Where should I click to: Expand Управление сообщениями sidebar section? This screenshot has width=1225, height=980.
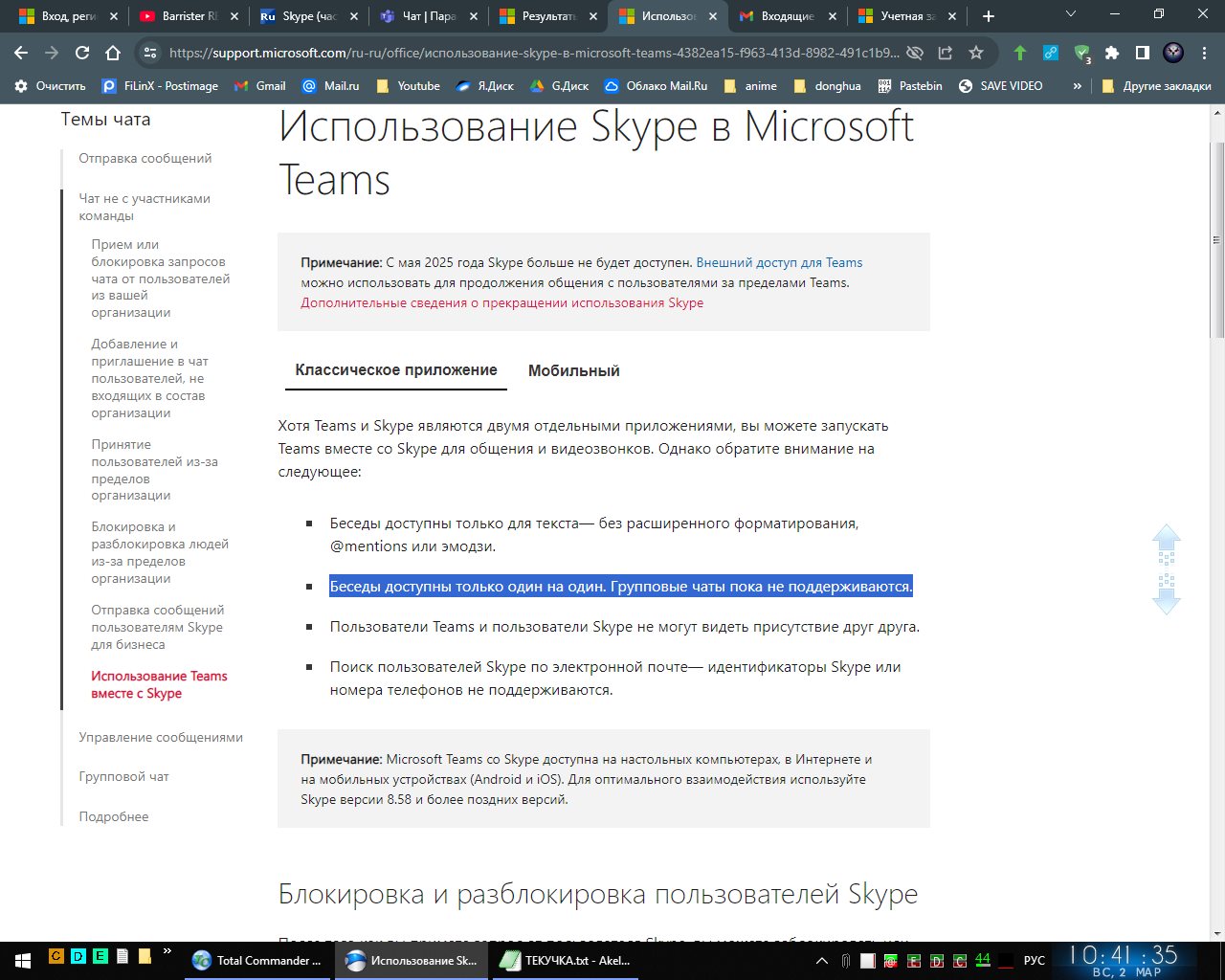[x=161, y=737]
